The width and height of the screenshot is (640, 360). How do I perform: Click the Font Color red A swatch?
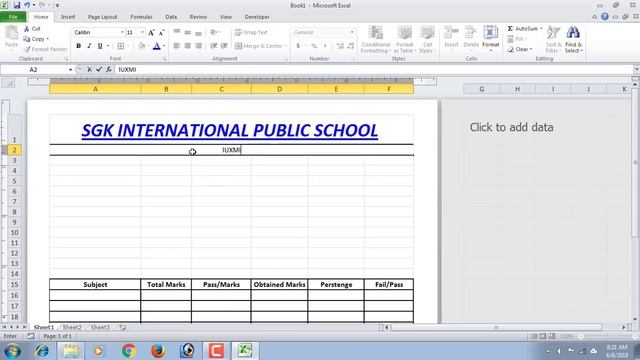(x=157, y=46)
